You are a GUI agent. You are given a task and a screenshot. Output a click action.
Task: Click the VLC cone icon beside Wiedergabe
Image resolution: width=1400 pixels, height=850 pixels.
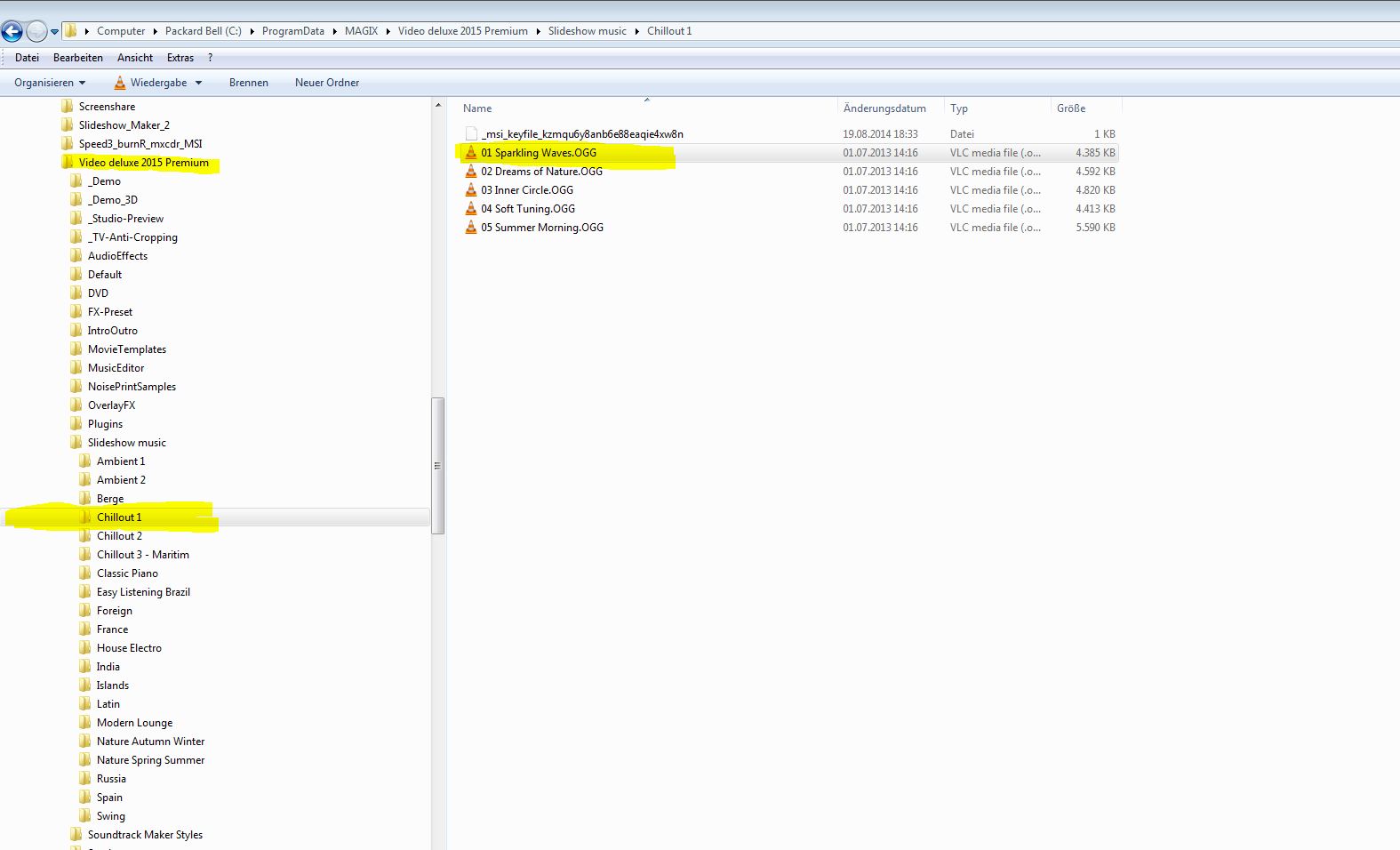(120, 83)
